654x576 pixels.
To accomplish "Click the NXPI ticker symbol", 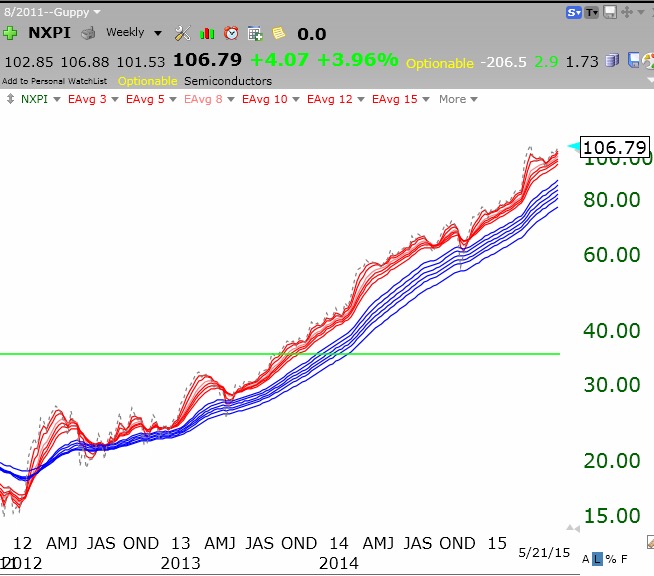I will click(x=49, y=33).
